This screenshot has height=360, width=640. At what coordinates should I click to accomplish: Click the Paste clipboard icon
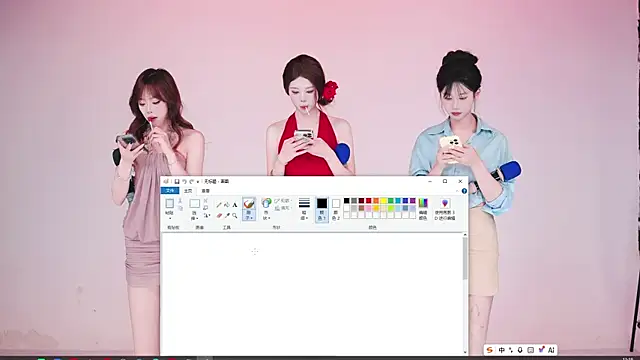[169, 203]
